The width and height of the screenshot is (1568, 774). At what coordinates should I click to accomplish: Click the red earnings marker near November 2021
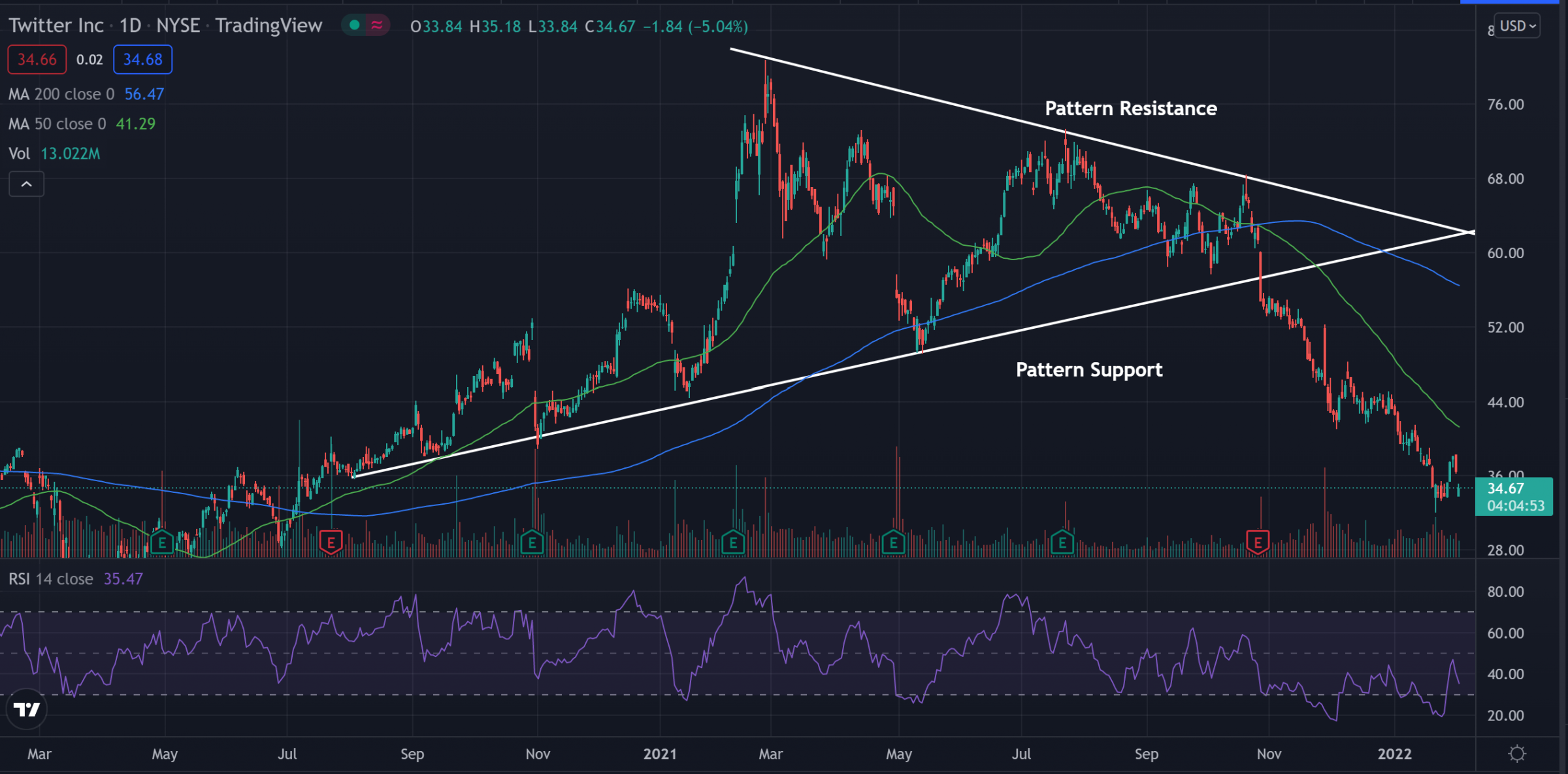1258,543
